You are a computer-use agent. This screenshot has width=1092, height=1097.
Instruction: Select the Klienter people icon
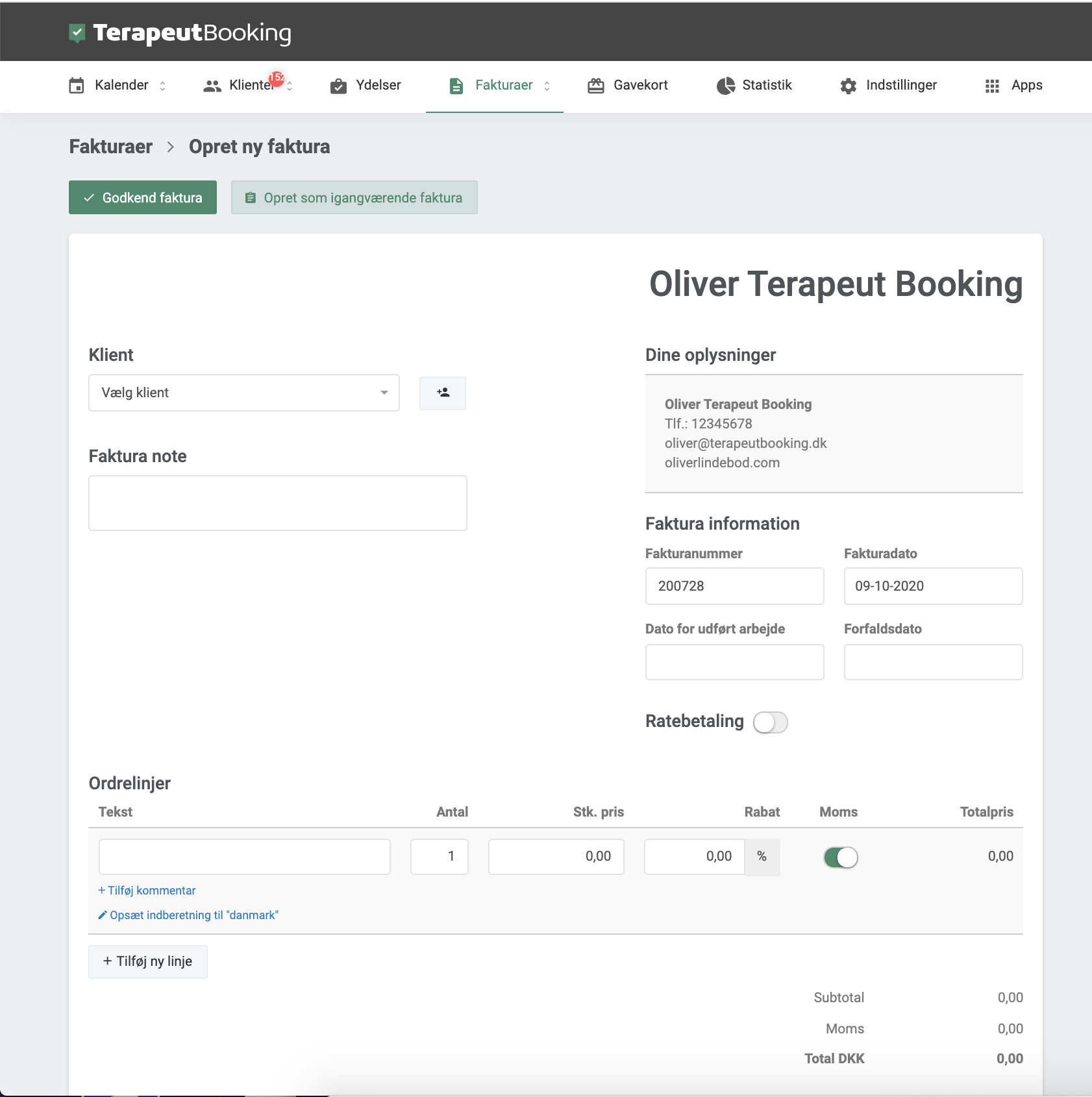(213, 85)
